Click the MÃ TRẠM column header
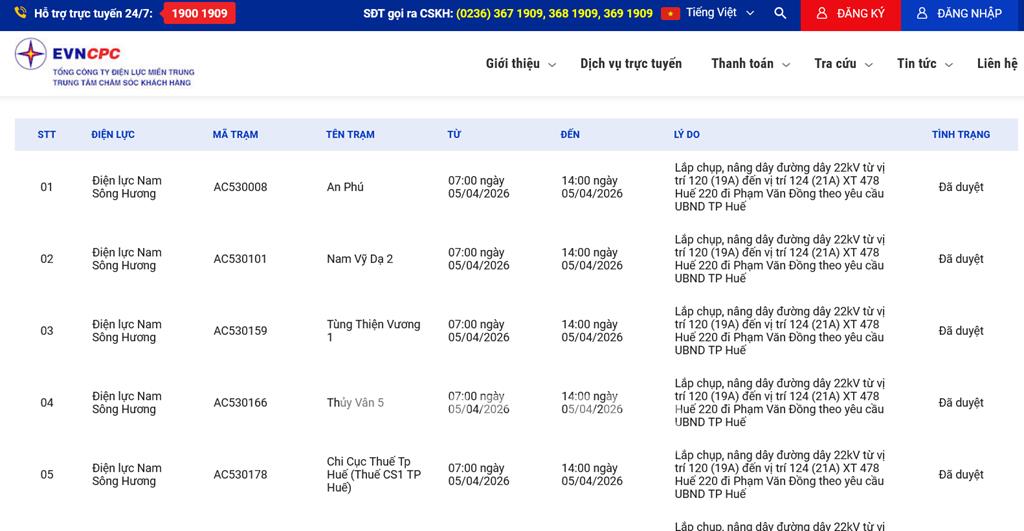Screen dimensions: 1024x531 coord(235,135)
